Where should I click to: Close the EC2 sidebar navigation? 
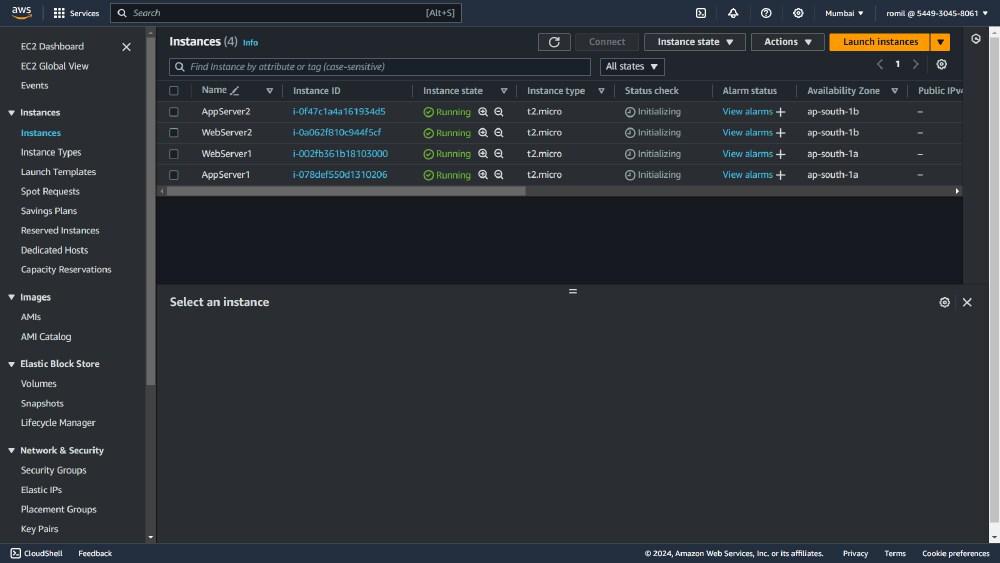point(126,47)
